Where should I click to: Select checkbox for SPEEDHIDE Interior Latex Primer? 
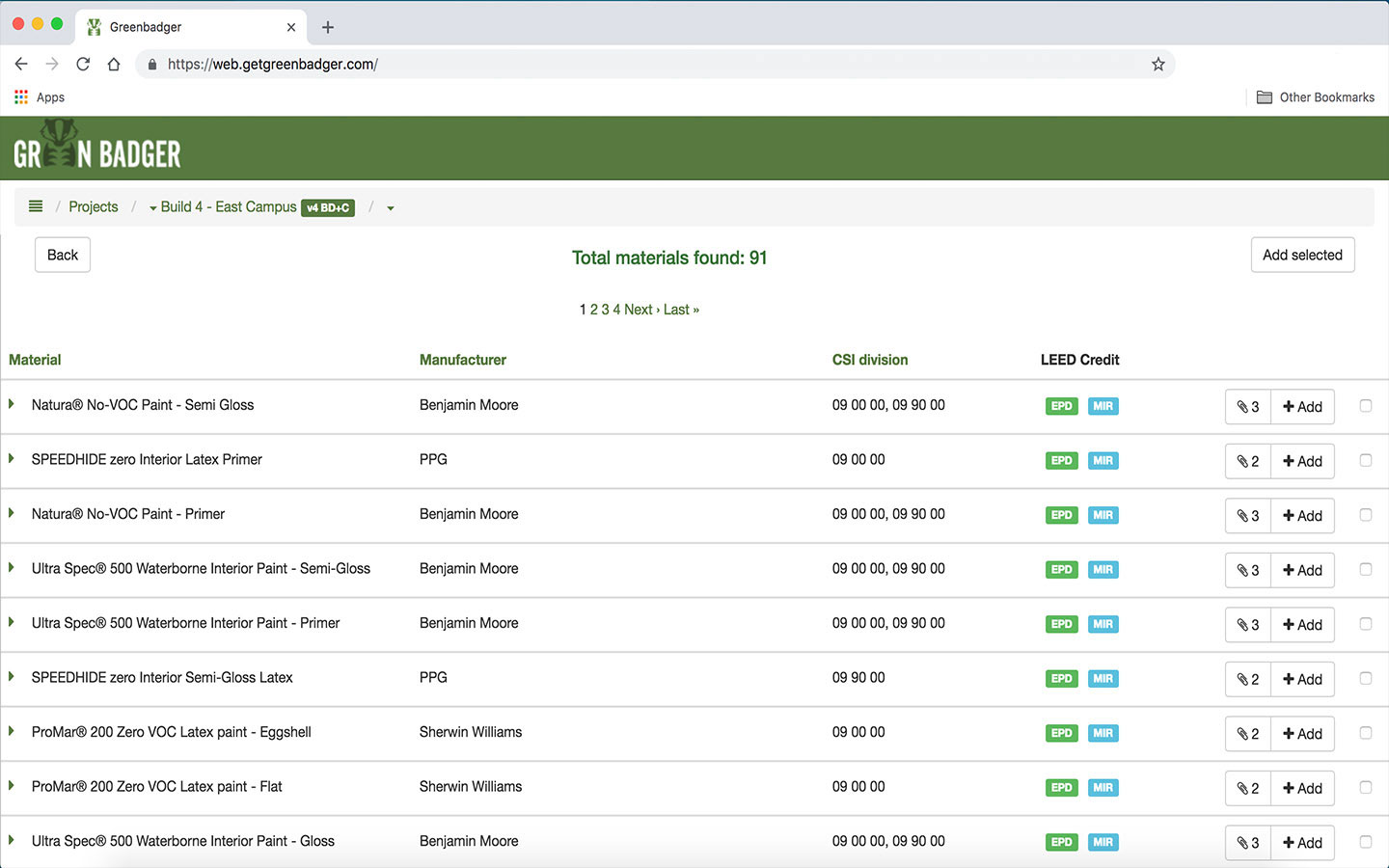pyautogui.click(x=1366, y=460)
